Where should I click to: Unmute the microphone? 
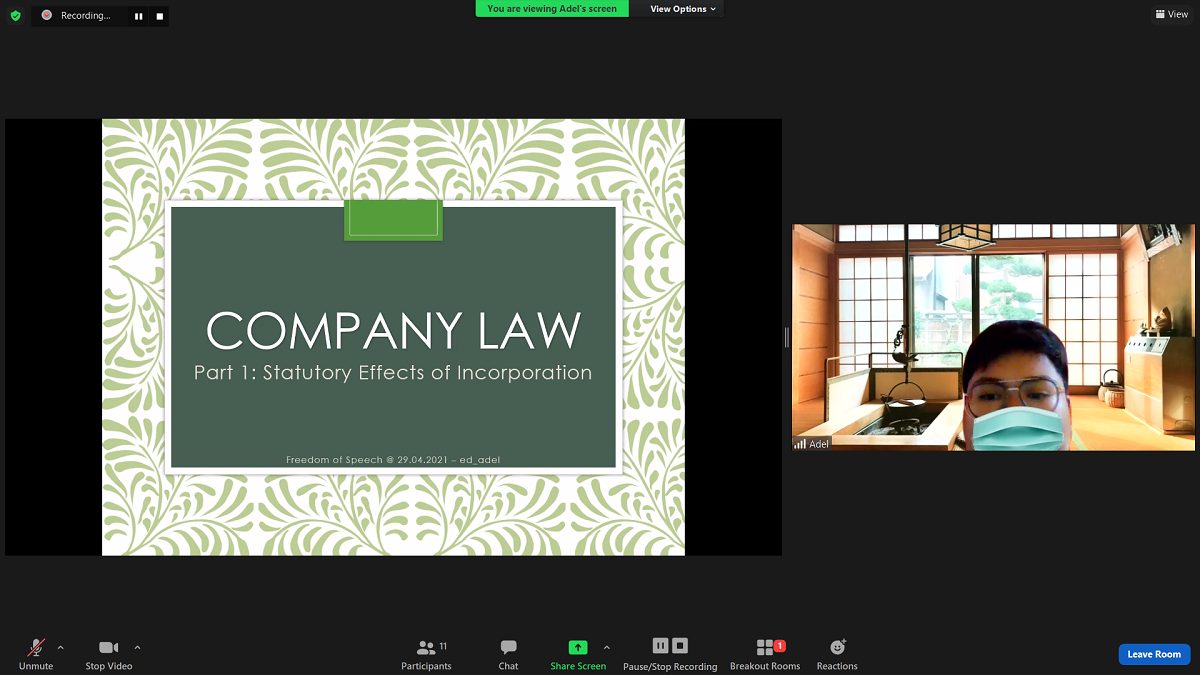36,654
